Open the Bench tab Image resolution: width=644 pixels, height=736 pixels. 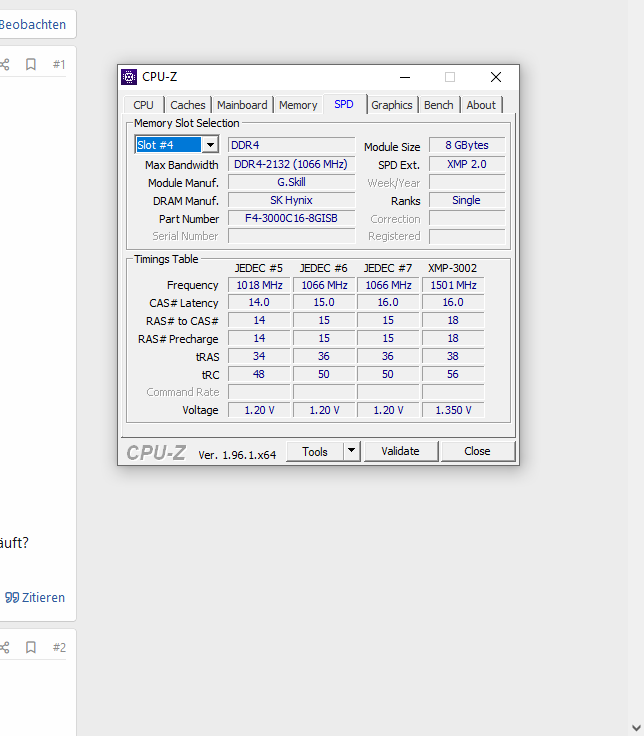tap(439, 105)
